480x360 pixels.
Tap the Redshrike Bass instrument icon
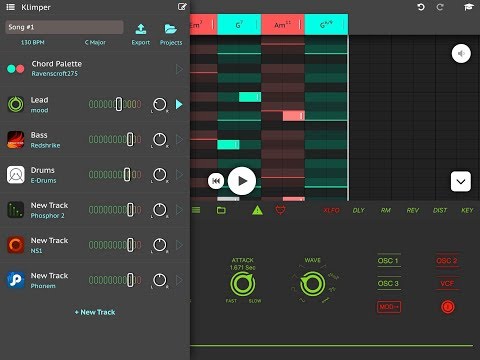(x=16, y=140)
